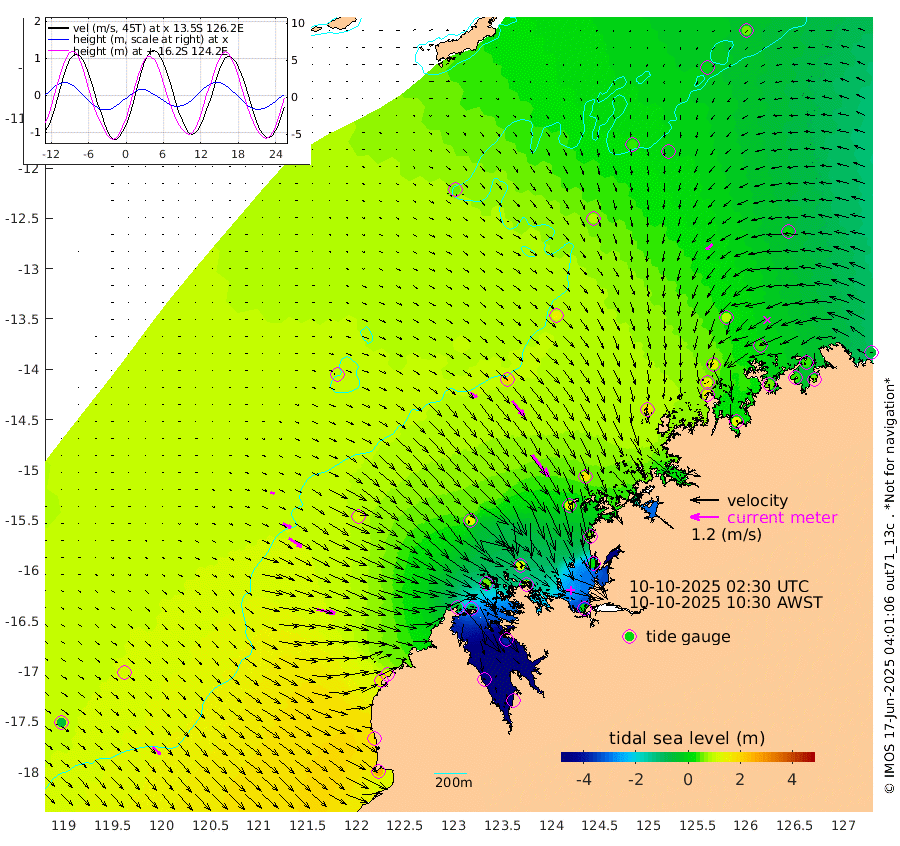The height and width of the screenshot is (846, 900).
Task: Select tide gauge circle near 12.2S 123E
Action: [x=456, y=189]
